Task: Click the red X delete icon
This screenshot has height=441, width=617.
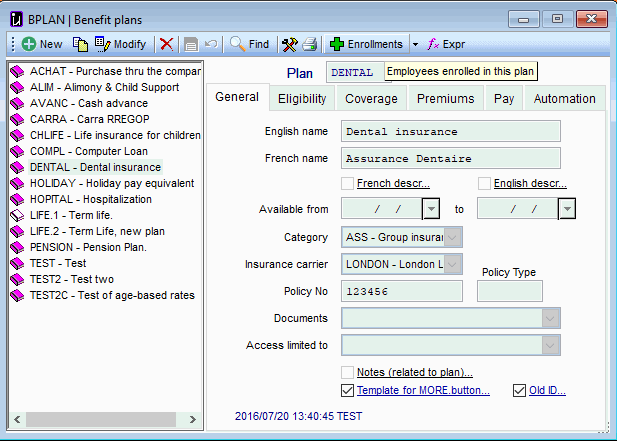Action: click(x=166, y=44)
